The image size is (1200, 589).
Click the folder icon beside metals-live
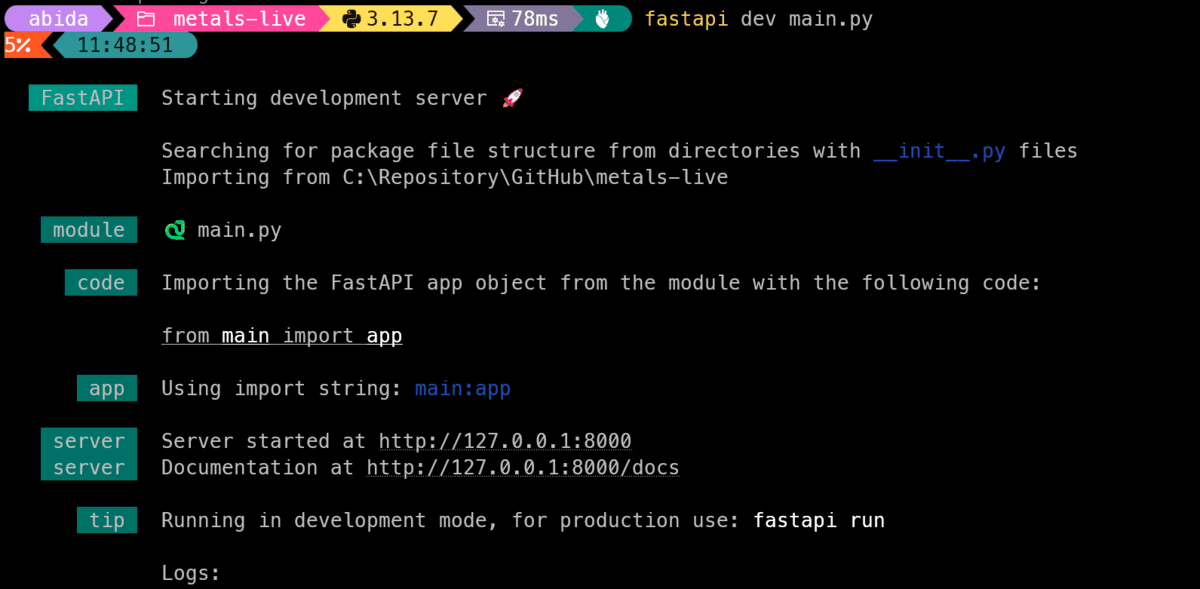pos(146,19)
